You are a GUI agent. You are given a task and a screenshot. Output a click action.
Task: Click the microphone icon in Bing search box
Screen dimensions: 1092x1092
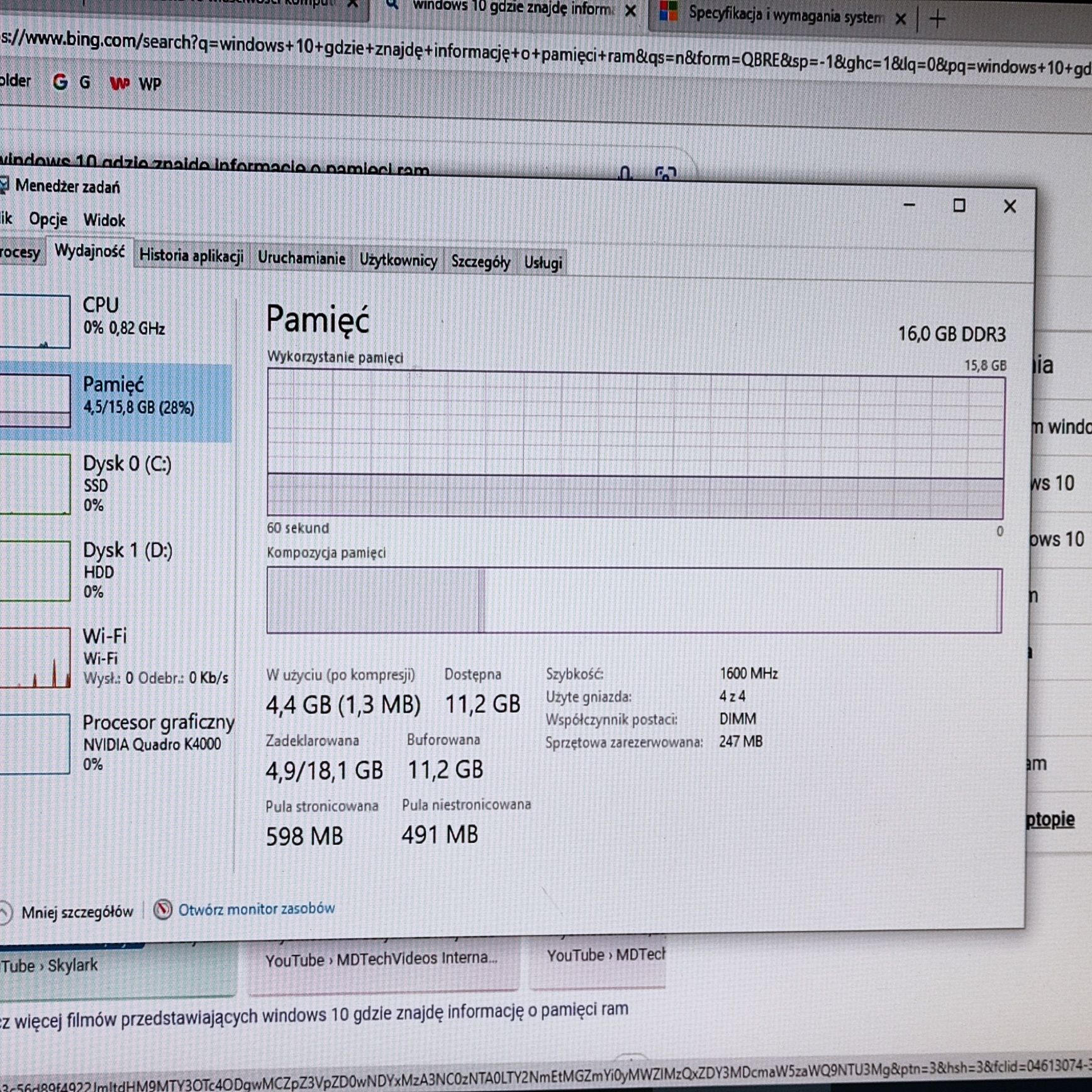[625, 172]
